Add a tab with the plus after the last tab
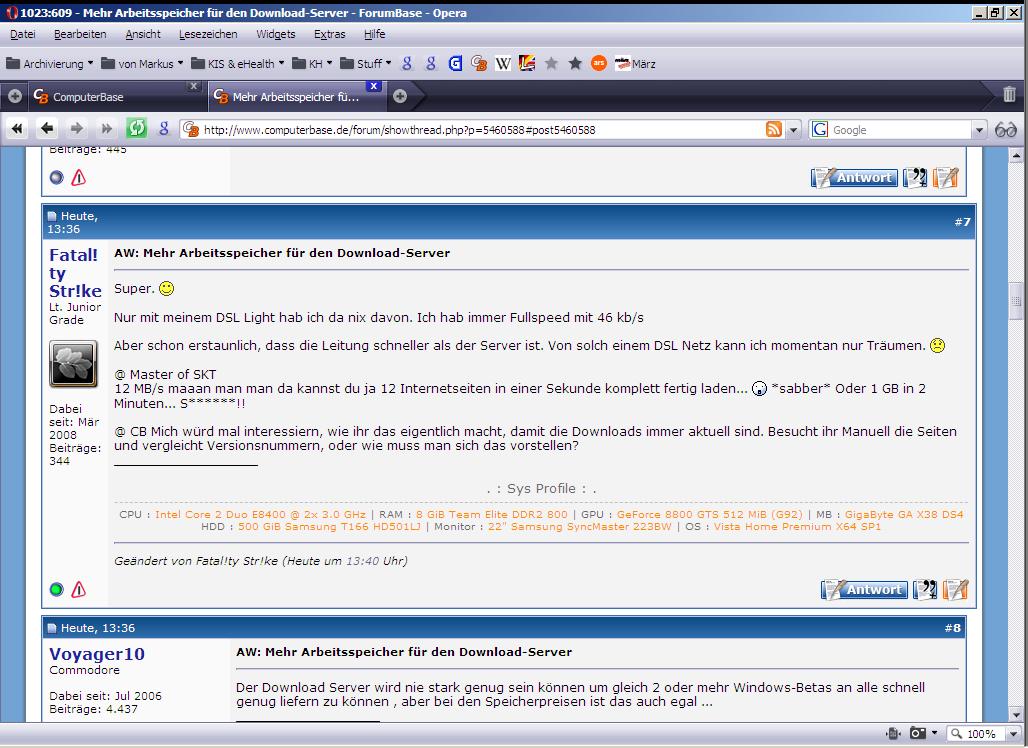Viewport: 1028px width, 748px height. pyautogui.click(x=400, y=96)
